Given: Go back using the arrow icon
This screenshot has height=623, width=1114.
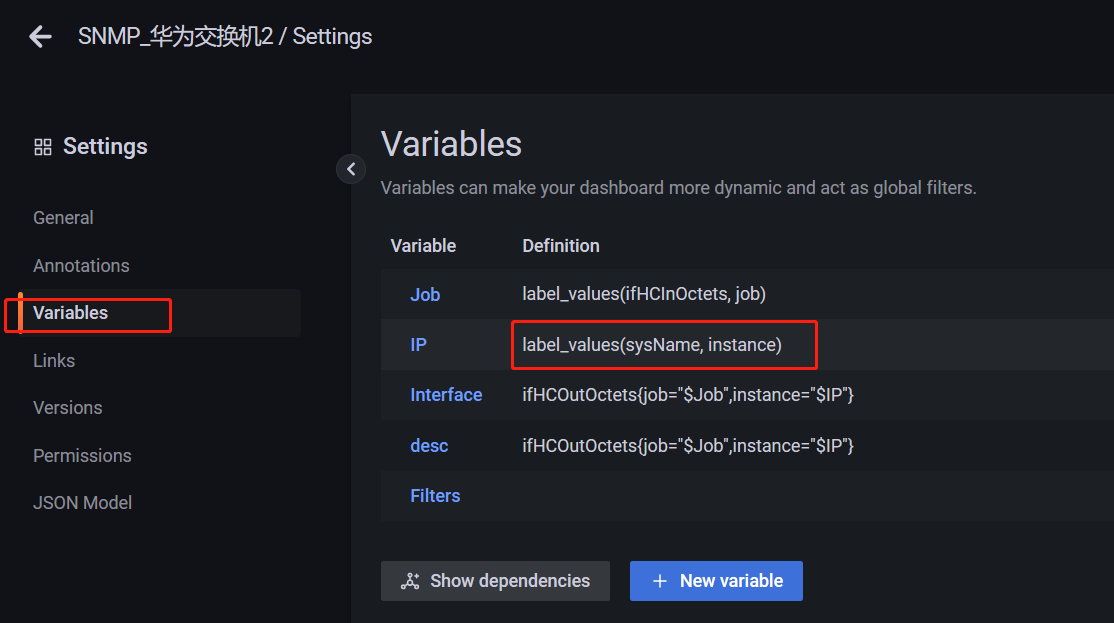Looking at the screenshot, I should tap(40, 36).
